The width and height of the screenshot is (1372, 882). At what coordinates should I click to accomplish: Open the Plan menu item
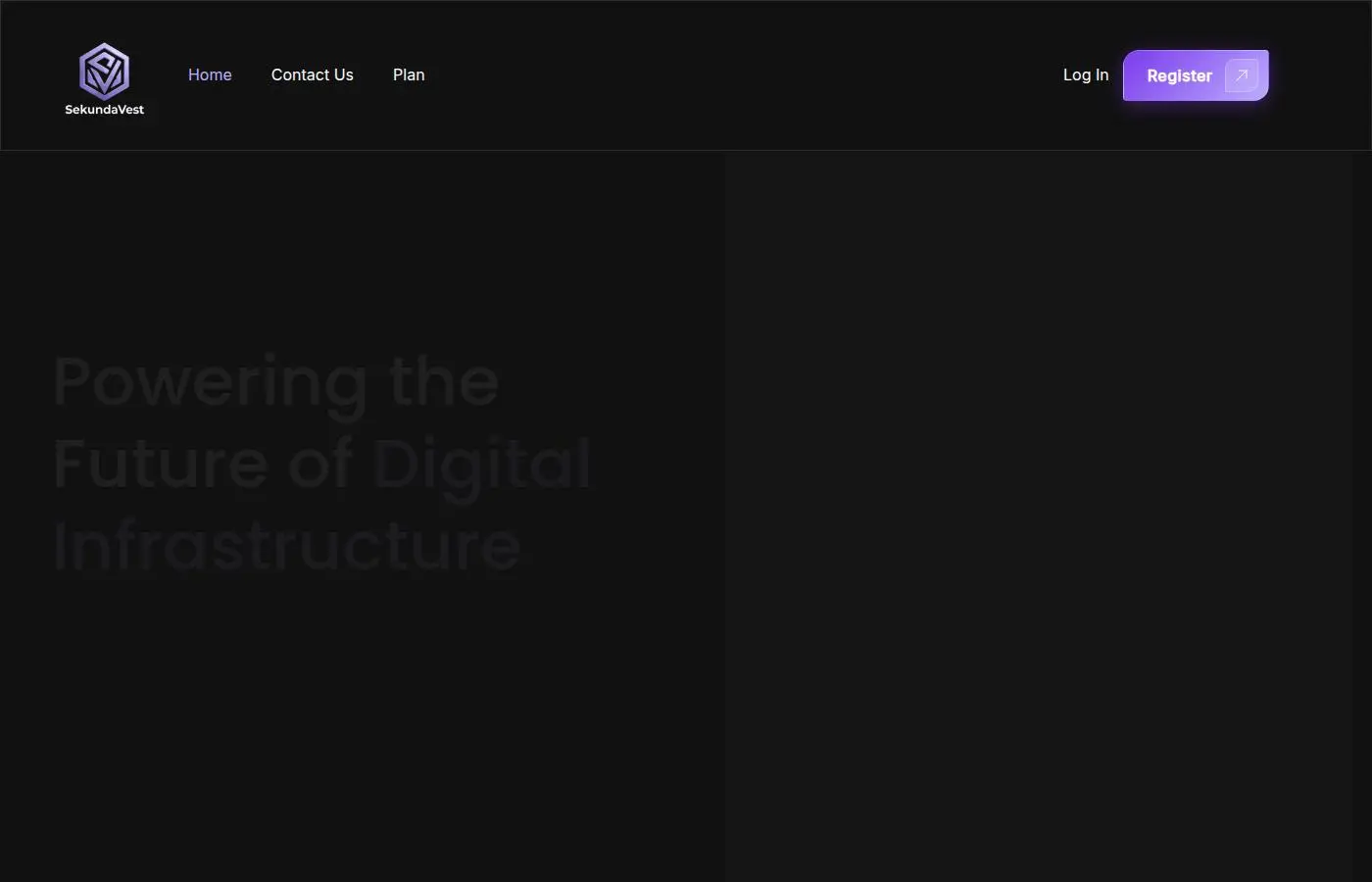pos(409,74)
